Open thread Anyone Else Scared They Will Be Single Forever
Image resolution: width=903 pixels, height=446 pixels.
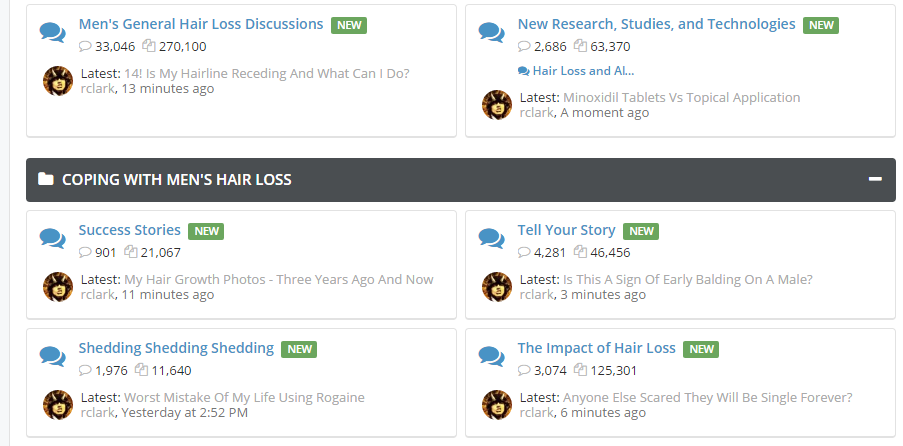(707, 397)
